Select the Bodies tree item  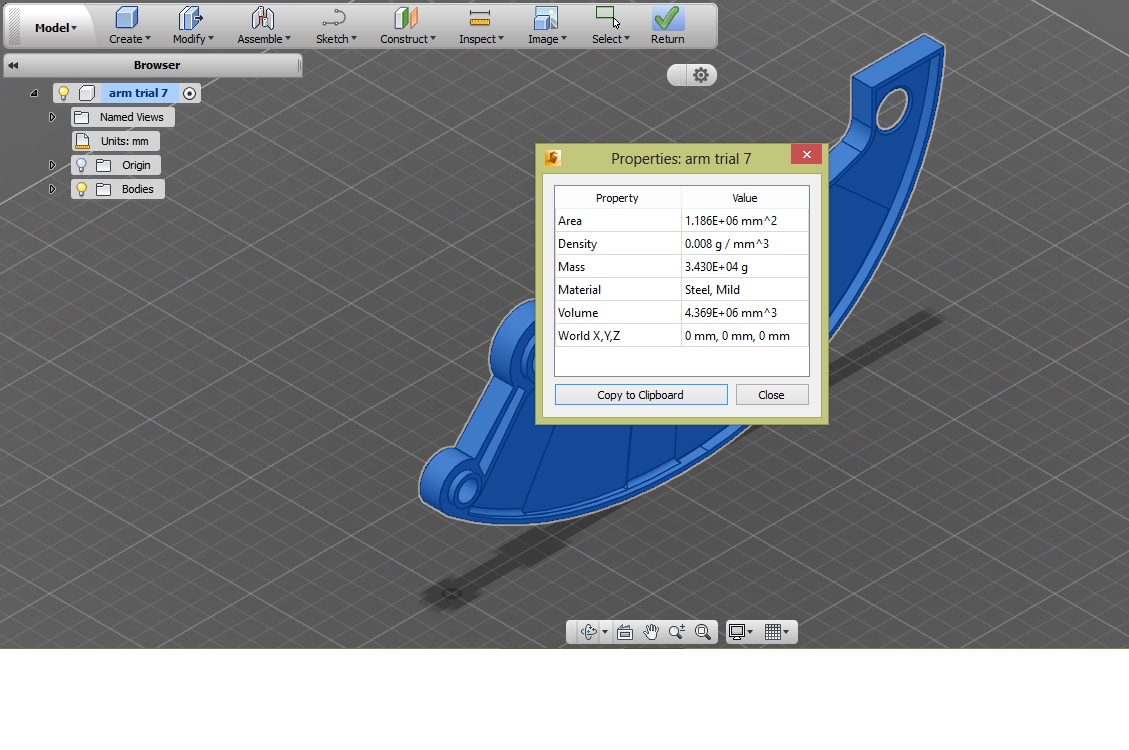tap(138, 189)
